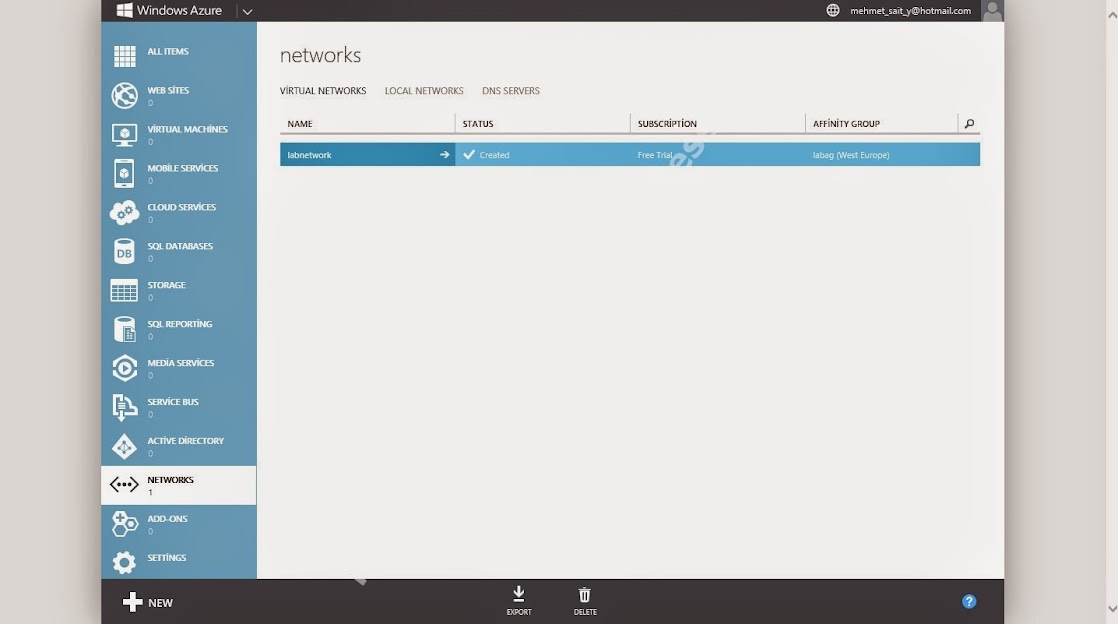Image resolution: width=1118 pixels, height=624 pixels.
Task: Open the Cloud Services gear-cloud icon
Action: (124, 213)
